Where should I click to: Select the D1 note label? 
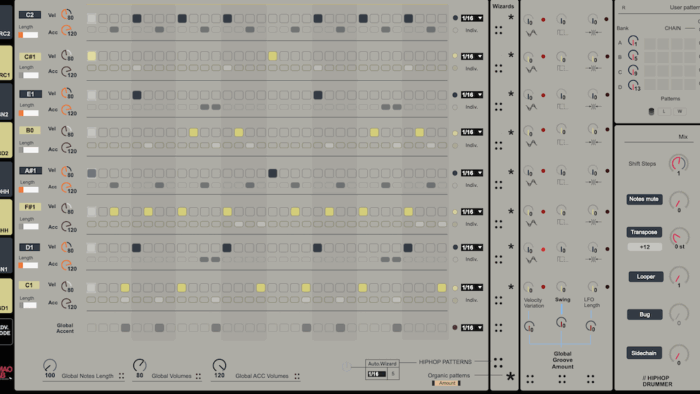click(29, 247)
